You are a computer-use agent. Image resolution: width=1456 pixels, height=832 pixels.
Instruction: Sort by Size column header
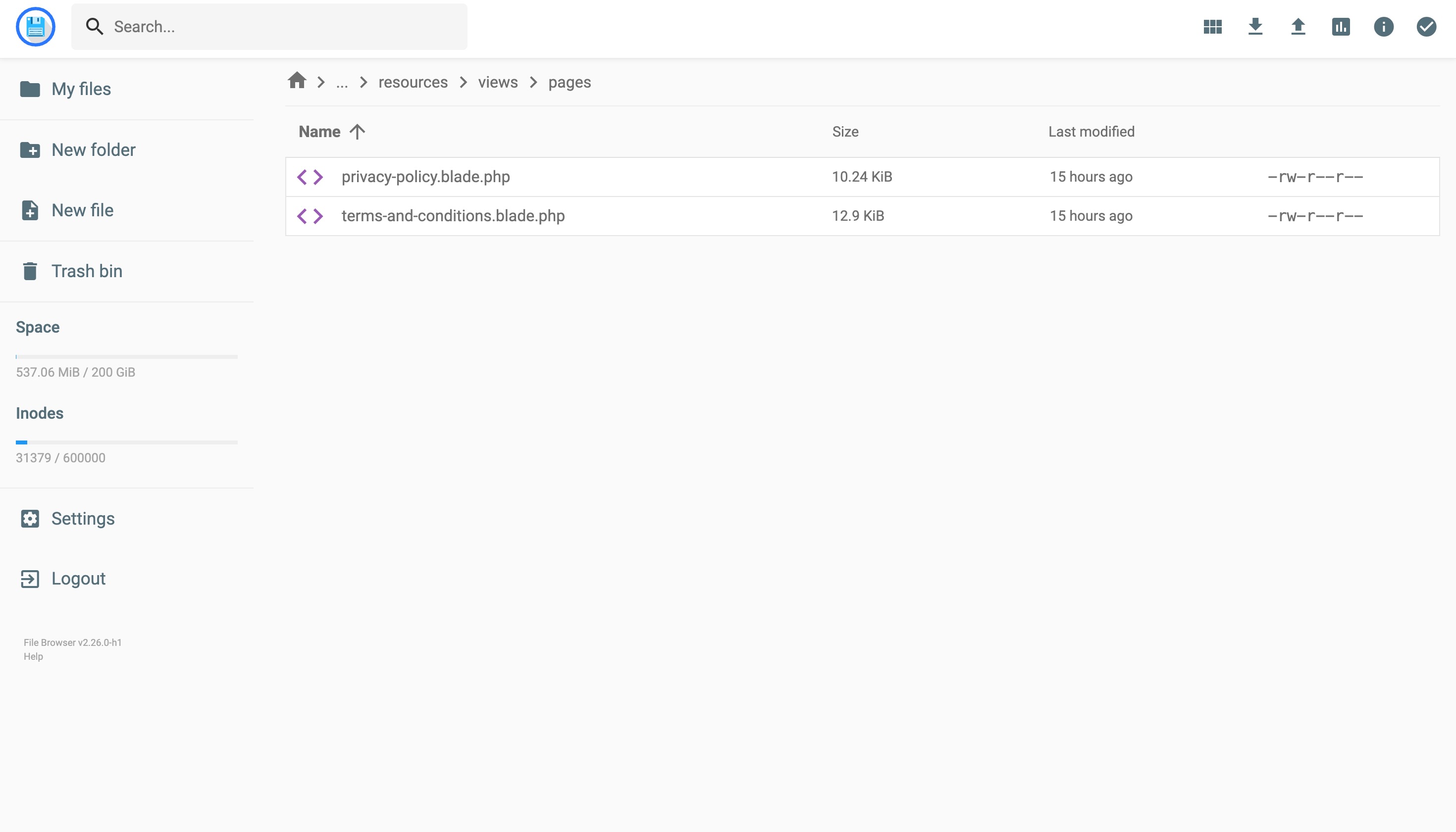(x=845, y=132)
